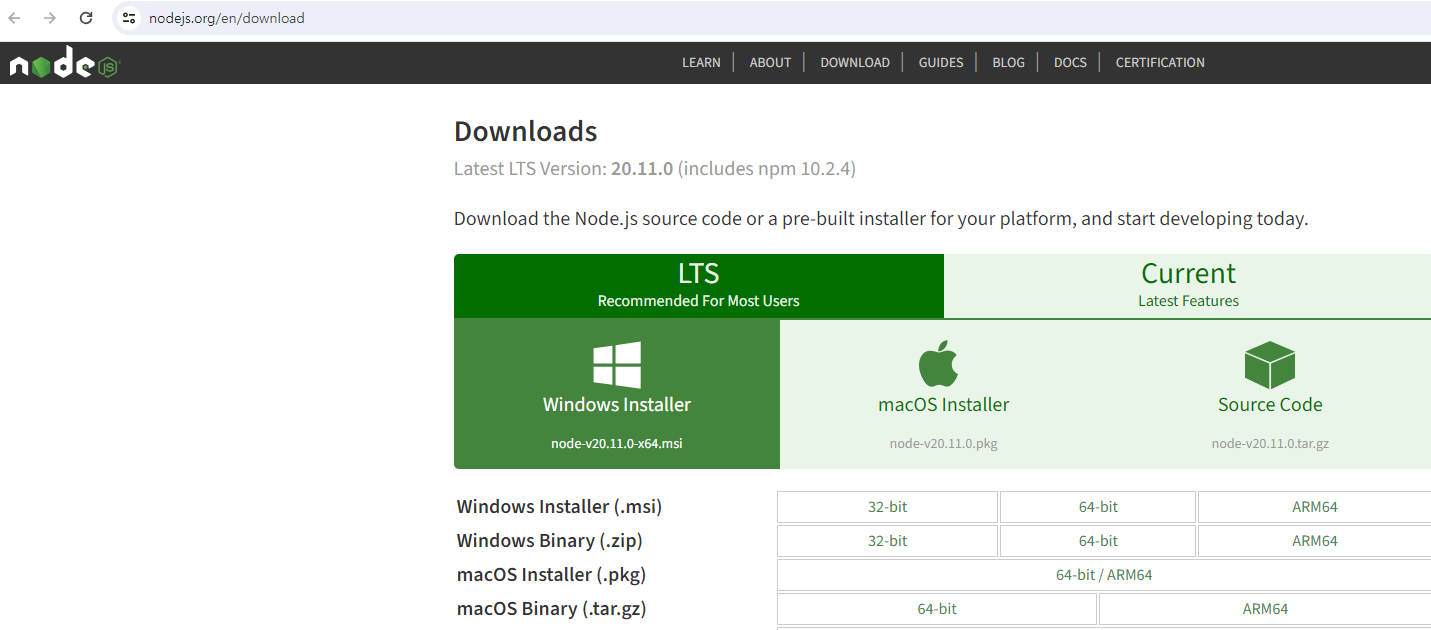Viewport: 1431px width, 630px height.
Task: Open the DOWNLOAD menu item
Action: point(855,62)
